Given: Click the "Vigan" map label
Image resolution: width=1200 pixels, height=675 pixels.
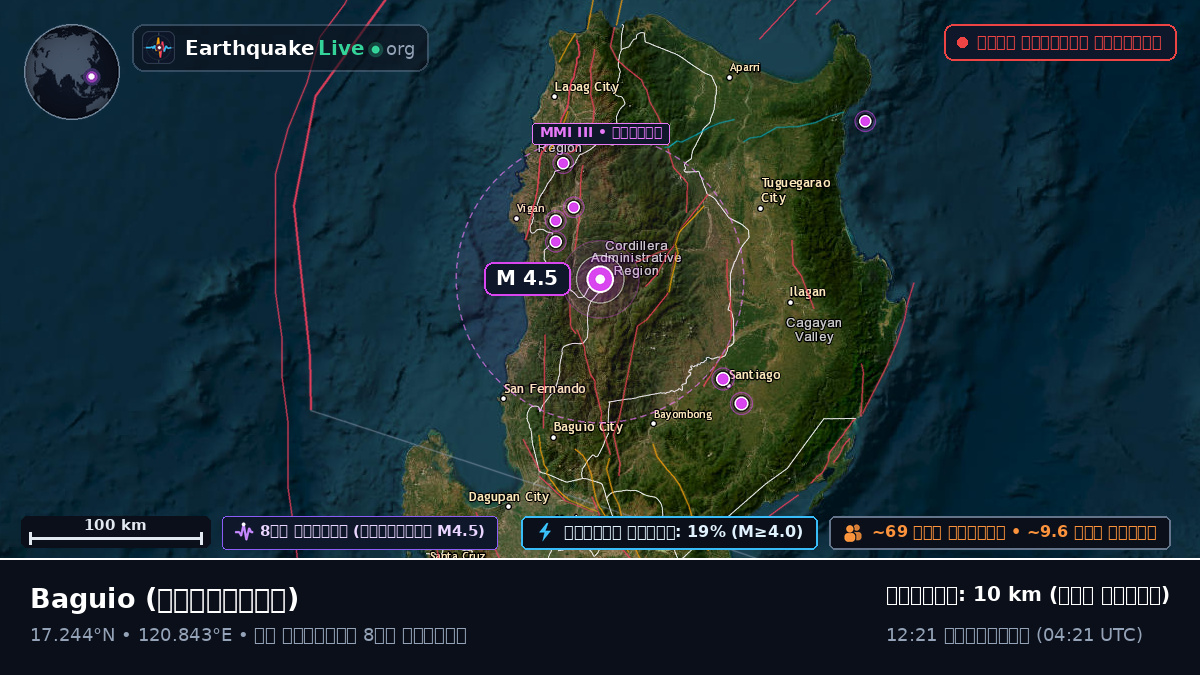Looking at the screenshot, I should [x=531, y=208].
